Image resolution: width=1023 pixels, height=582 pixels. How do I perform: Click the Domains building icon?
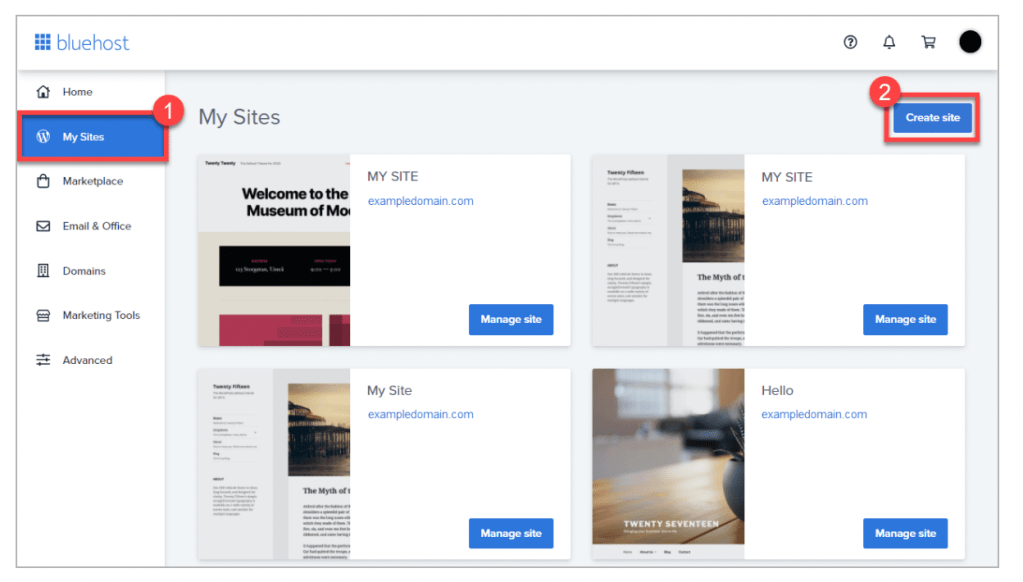pyautogui.click(x=43, y=271)
